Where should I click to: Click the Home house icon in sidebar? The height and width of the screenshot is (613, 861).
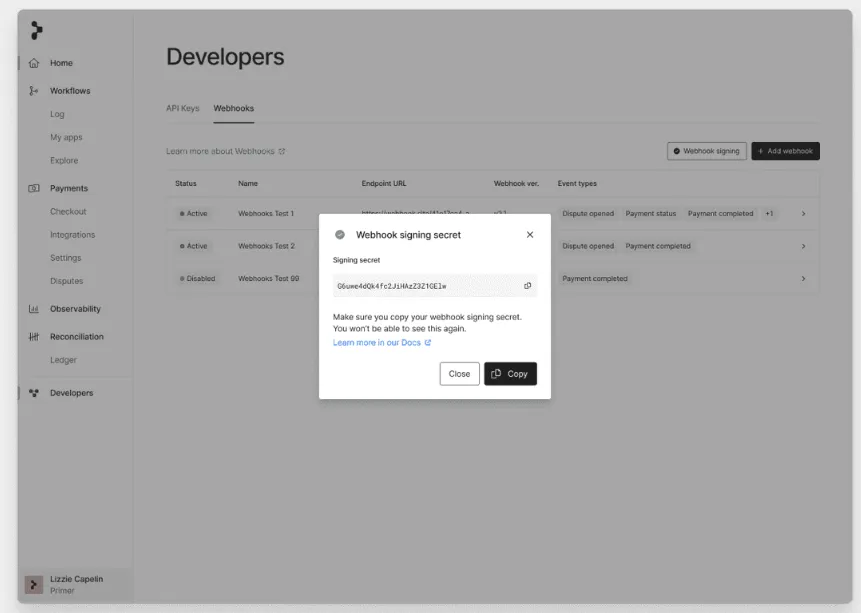[x=33, y=63]
